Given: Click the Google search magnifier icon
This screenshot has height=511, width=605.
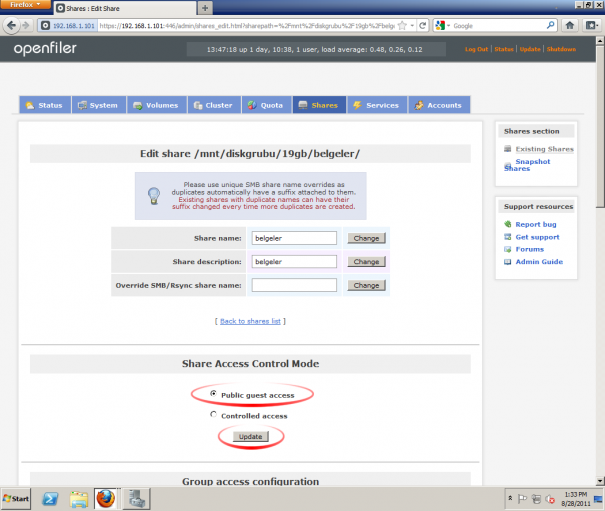Looking at the screenshot, I should pos(551,25).
